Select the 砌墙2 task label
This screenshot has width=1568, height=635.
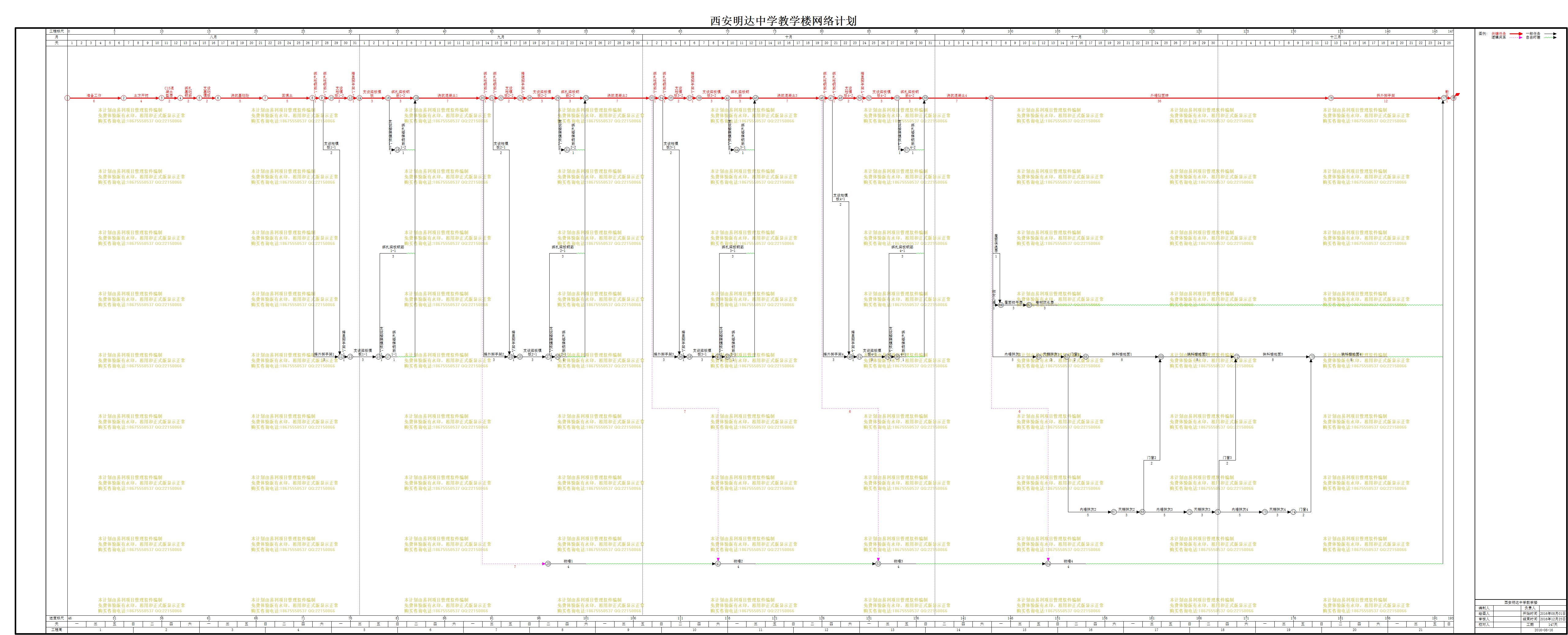tap(738, 561)
